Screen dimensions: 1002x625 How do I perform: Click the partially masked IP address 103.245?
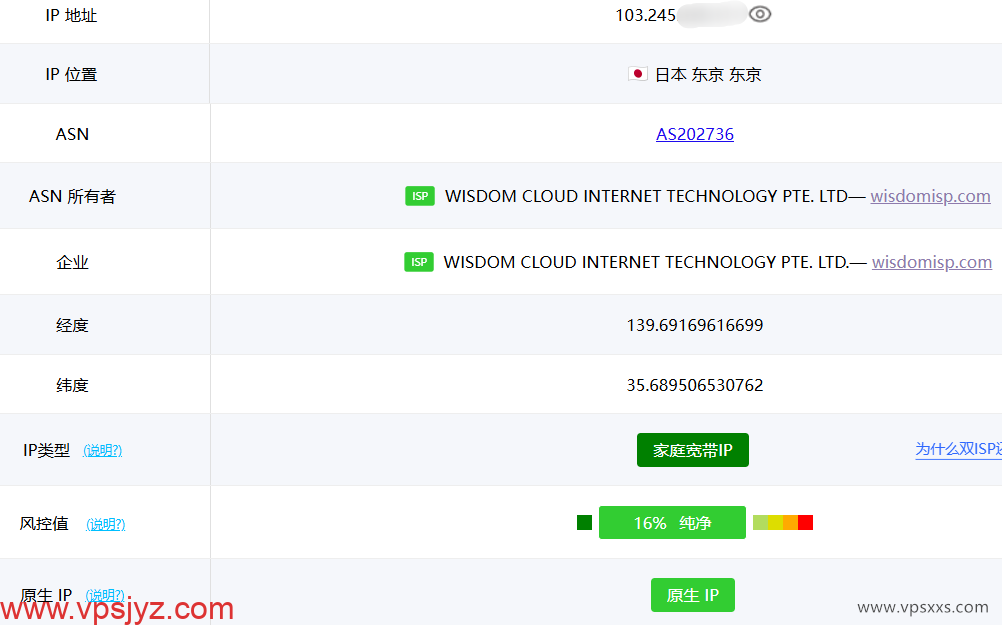click(x=646, y=15)
